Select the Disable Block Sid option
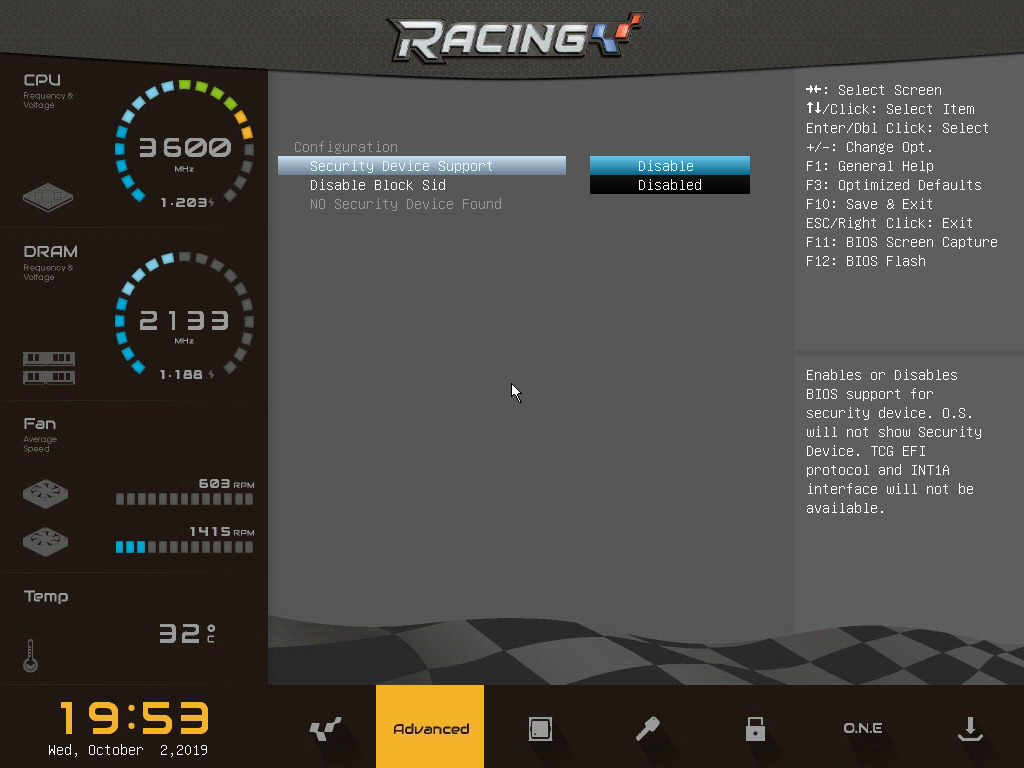 click(x=377, y=185)
